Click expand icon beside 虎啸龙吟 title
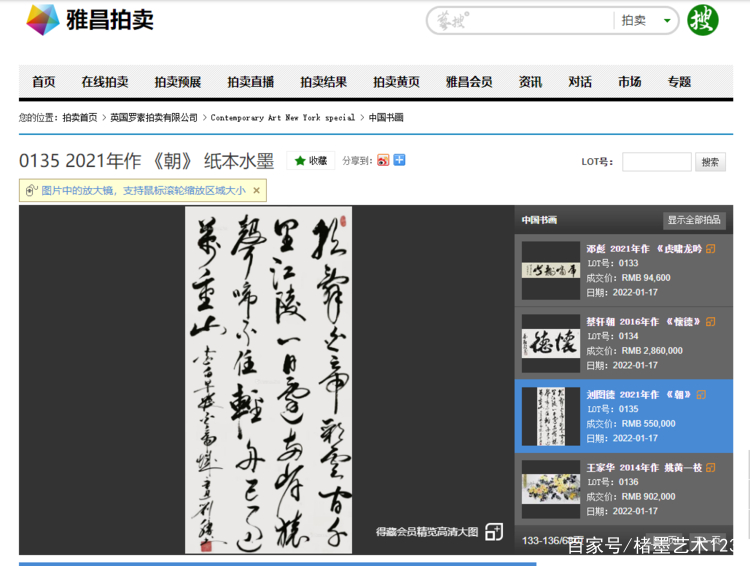 click(711, 249)
